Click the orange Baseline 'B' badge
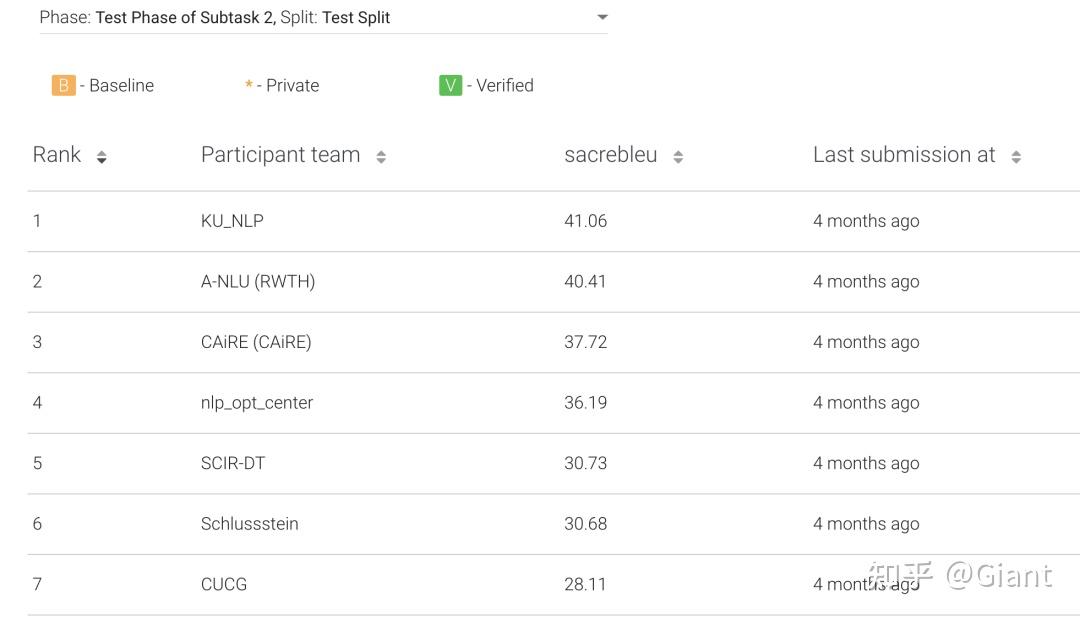Image resolution: width=1080 pixels, height=620 pixels. tap(63, 85)
